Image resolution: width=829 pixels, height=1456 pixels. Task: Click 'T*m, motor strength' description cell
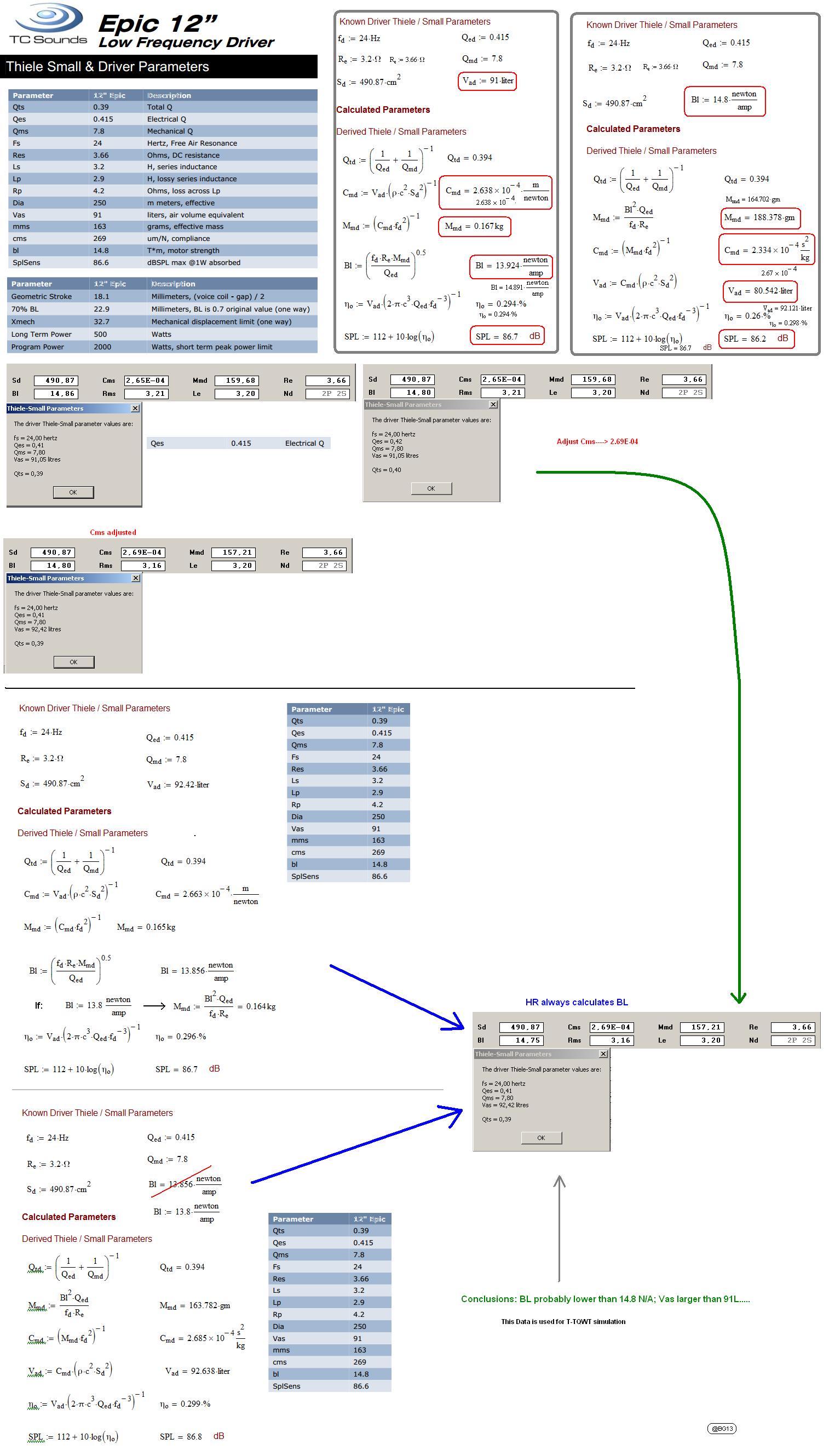click(x=183, y=250)
